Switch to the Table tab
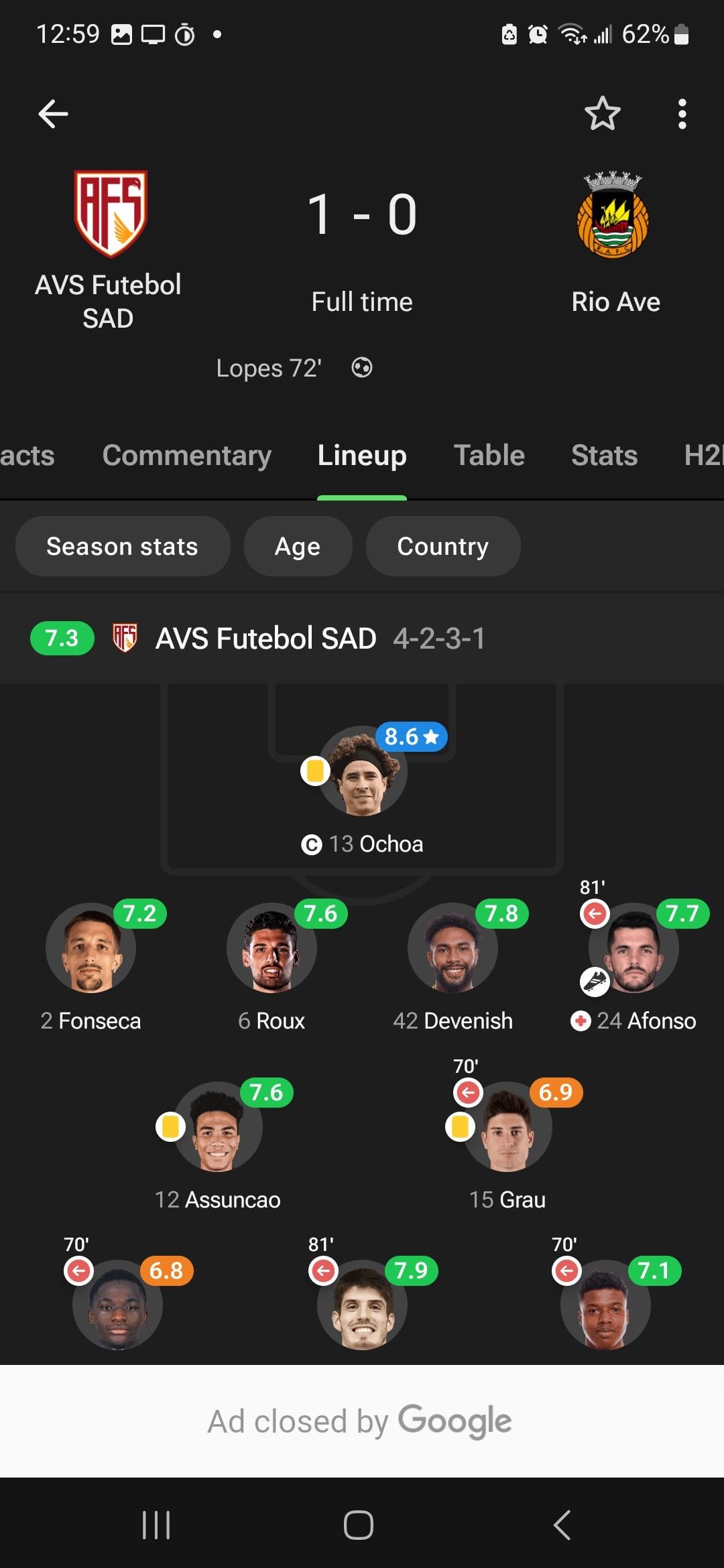Image resolution: width=724 pixels, height=1568 pixels. tap(489, 455)
